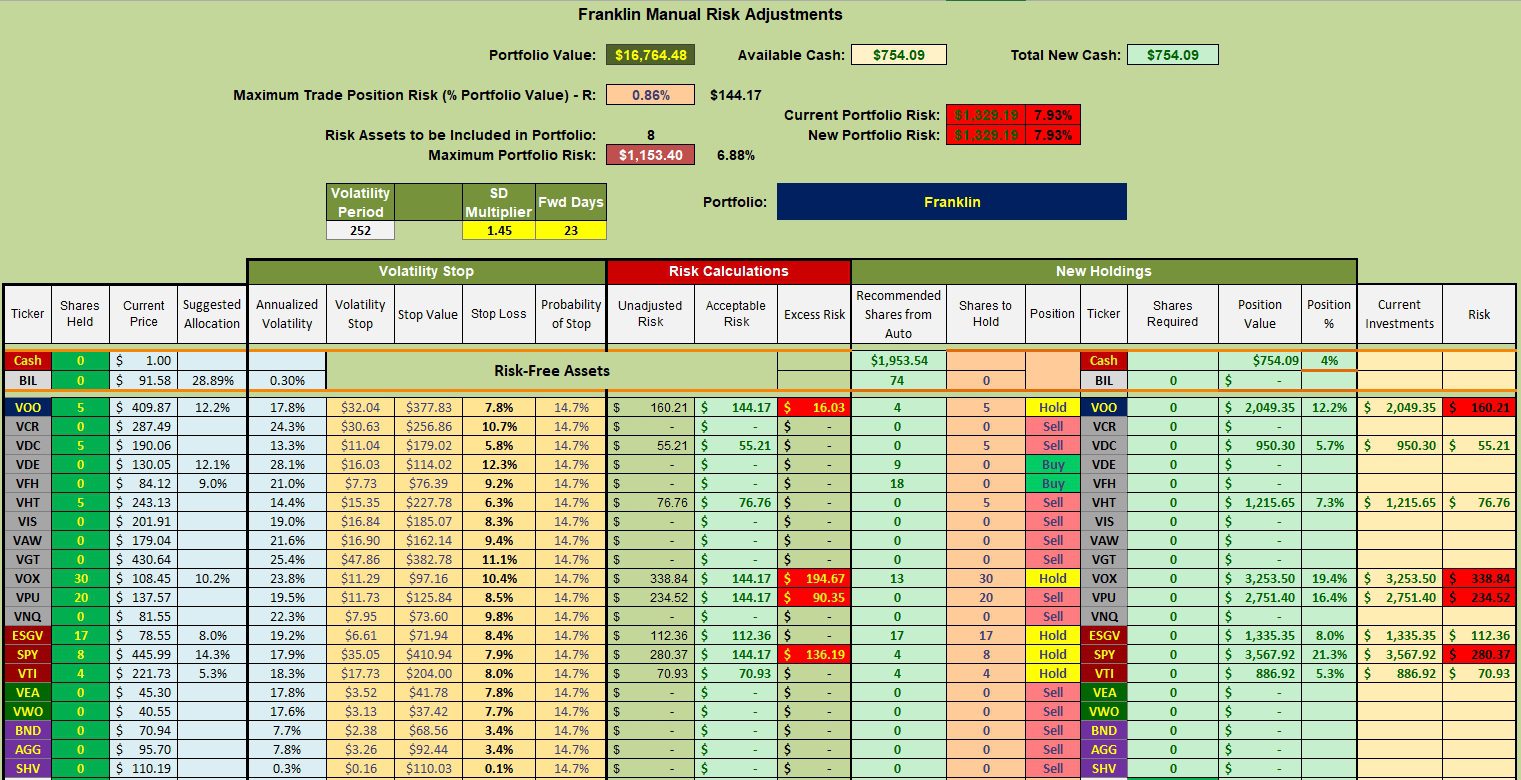Select VOX excess risk 194.67 cell

[814, 579]
